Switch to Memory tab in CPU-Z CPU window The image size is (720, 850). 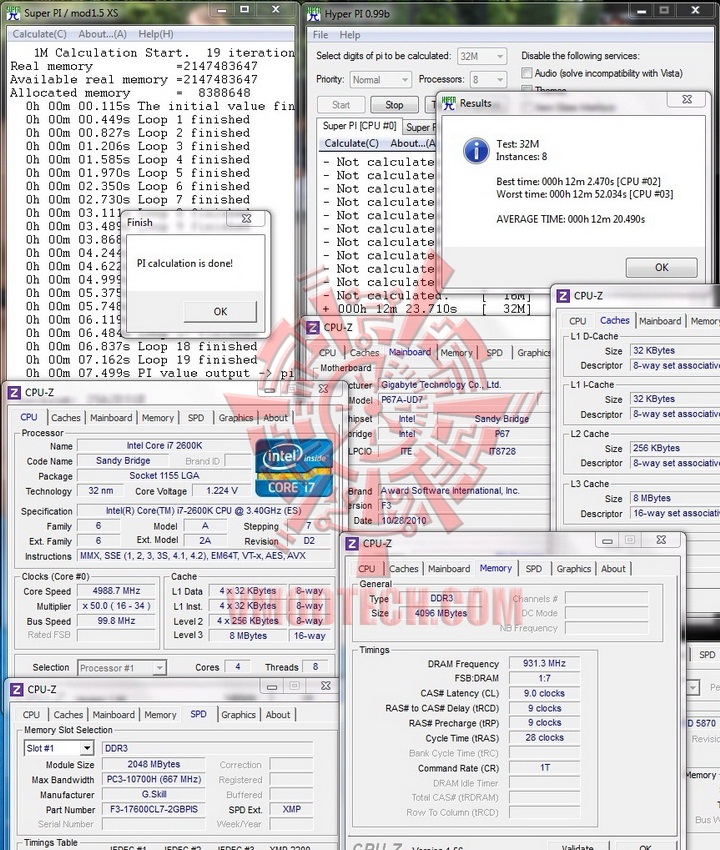[x=158, y=417]
